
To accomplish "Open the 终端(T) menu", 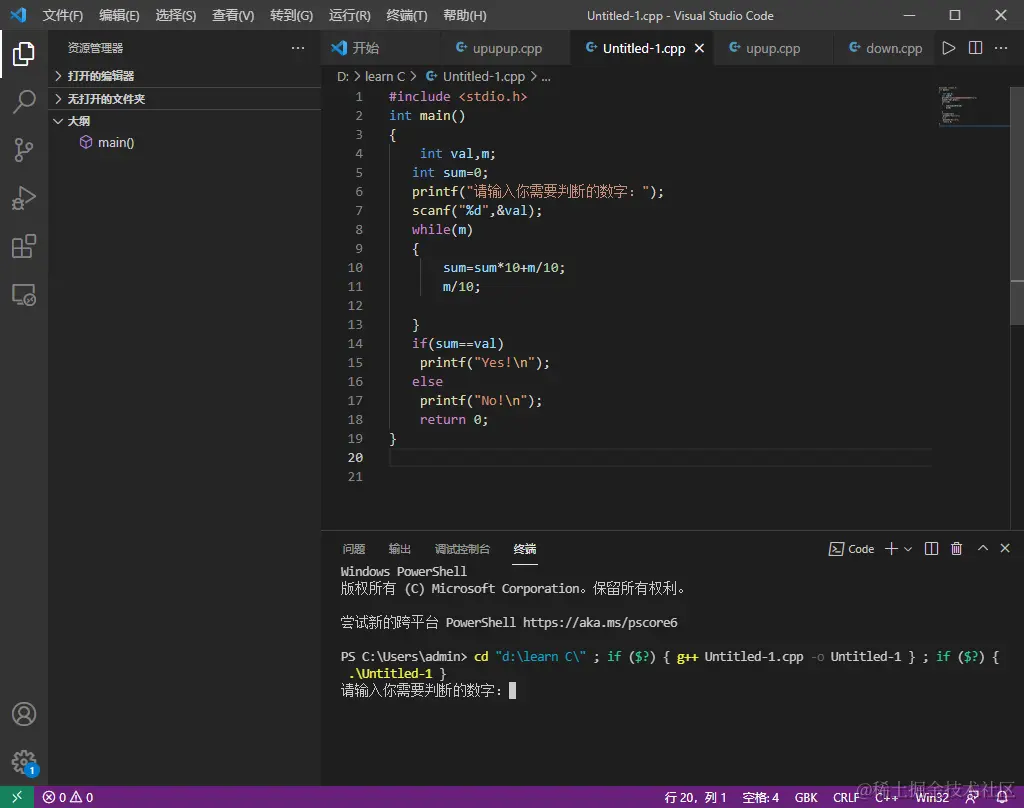I will tap(406, 15).
